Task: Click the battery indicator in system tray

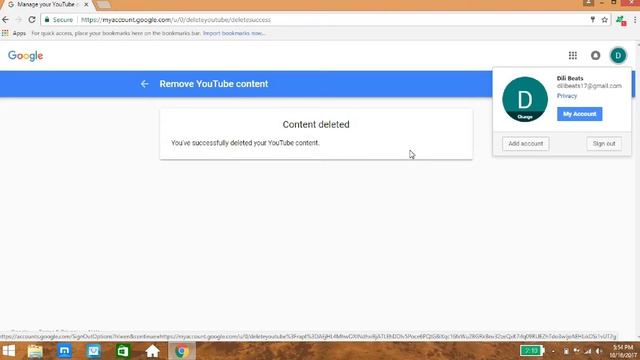Action: 532,351
